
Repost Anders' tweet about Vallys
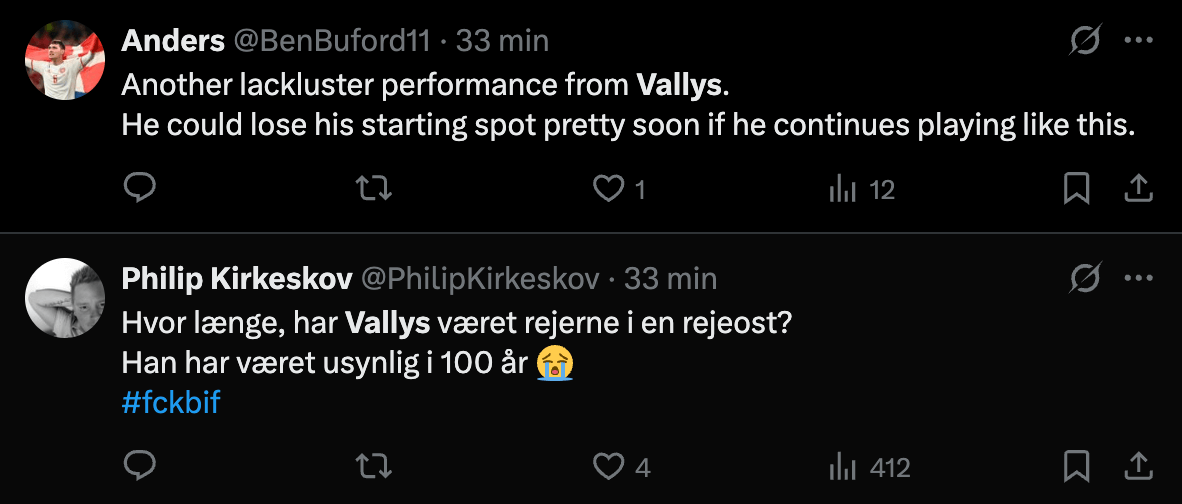click(x=374, y=188)
